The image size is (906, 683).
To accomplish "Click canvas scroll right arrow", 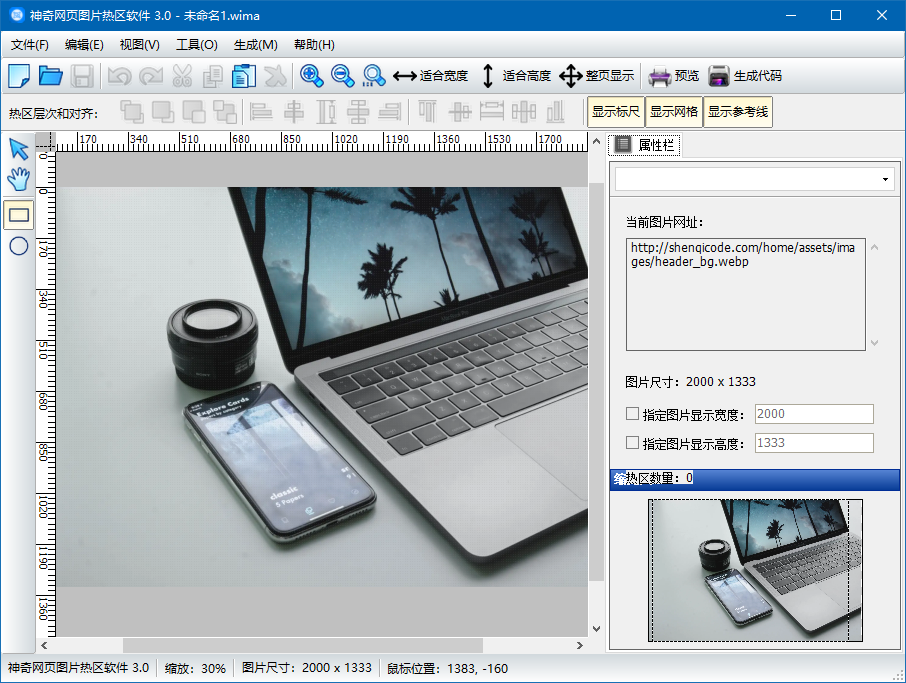I will click(x=580, y=645).
